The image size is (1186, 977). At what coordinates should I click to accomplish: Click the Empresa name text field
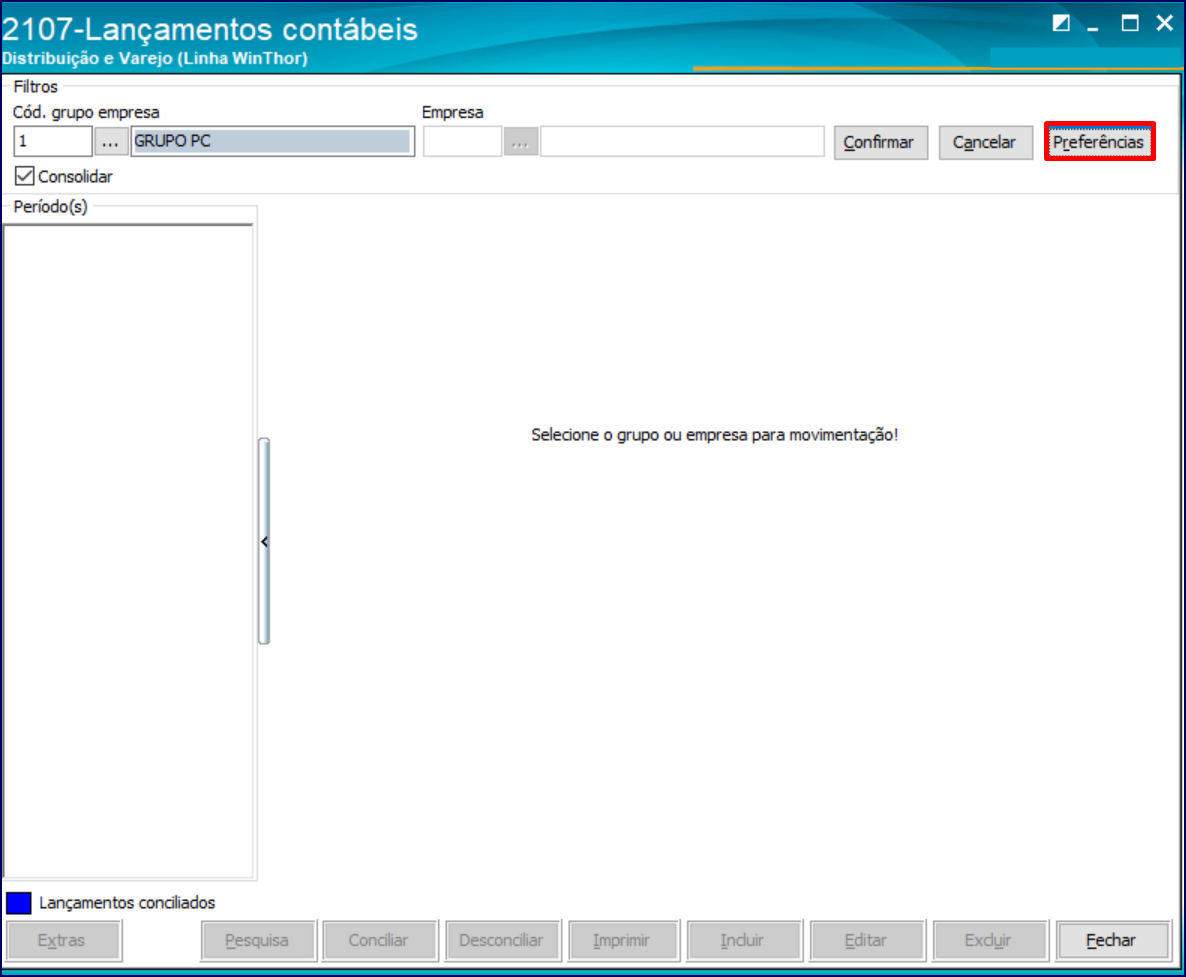point(682,141)
